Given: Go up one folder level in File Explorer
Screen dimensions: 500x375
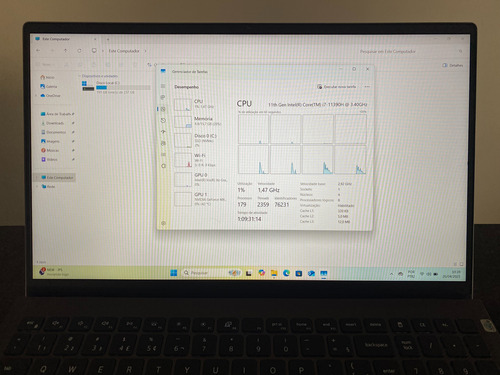Looking at the screenshot, I should click(x=66, y=50).
